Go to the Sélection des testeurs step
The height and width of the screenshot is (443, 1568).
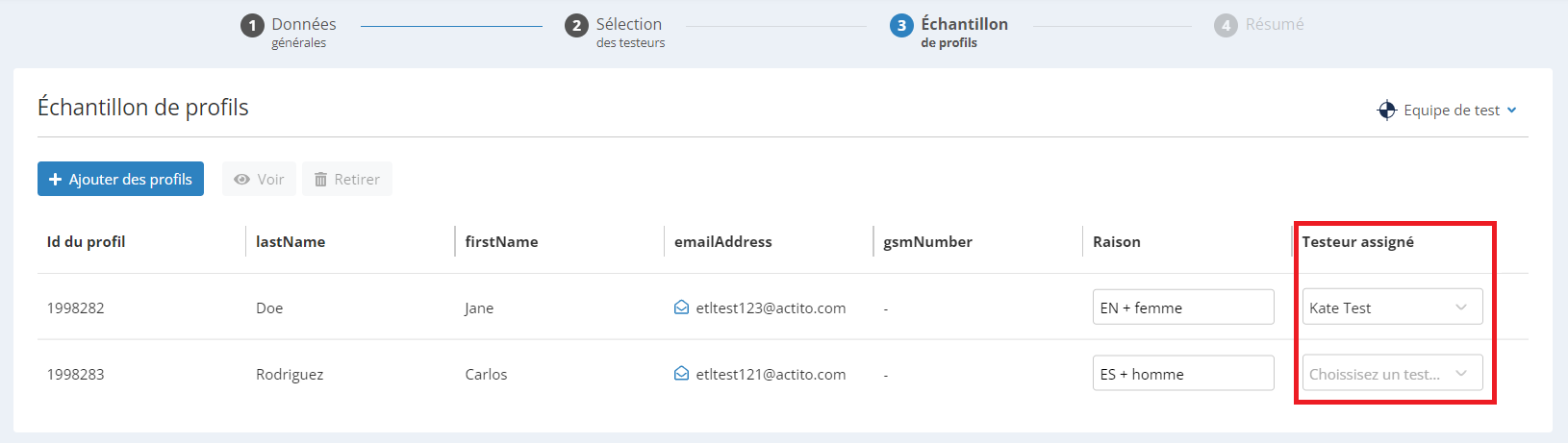pos(630,32)
